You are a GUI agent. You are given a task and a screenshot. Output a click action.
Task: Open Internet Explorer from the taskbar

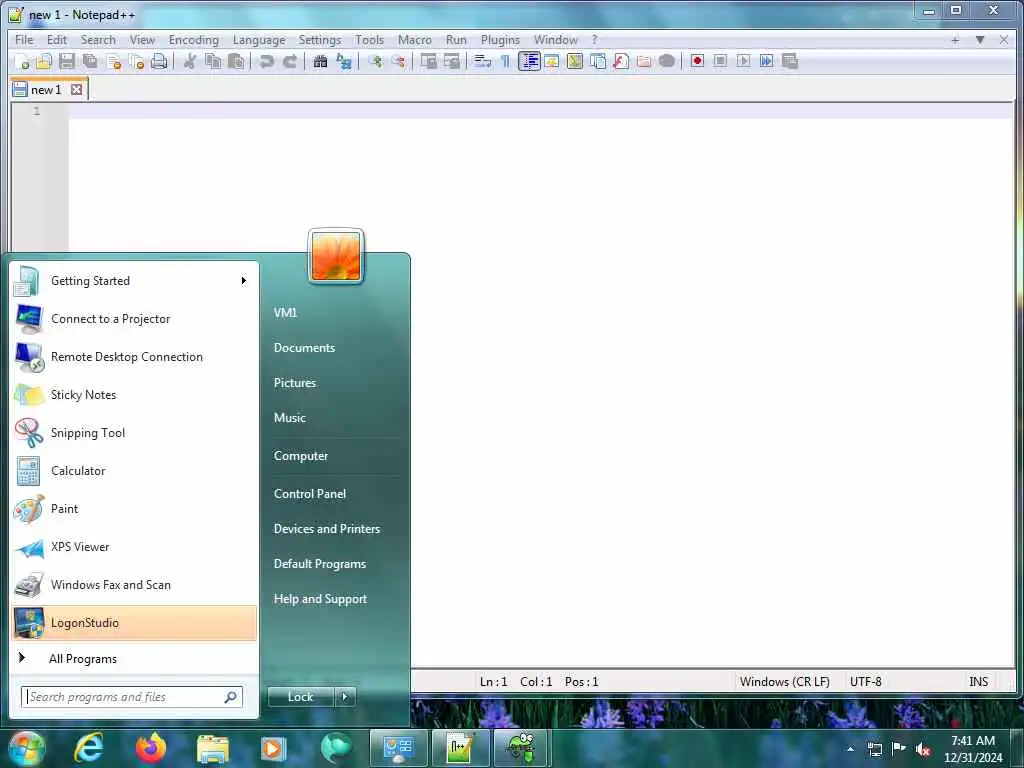coord(89,748)
